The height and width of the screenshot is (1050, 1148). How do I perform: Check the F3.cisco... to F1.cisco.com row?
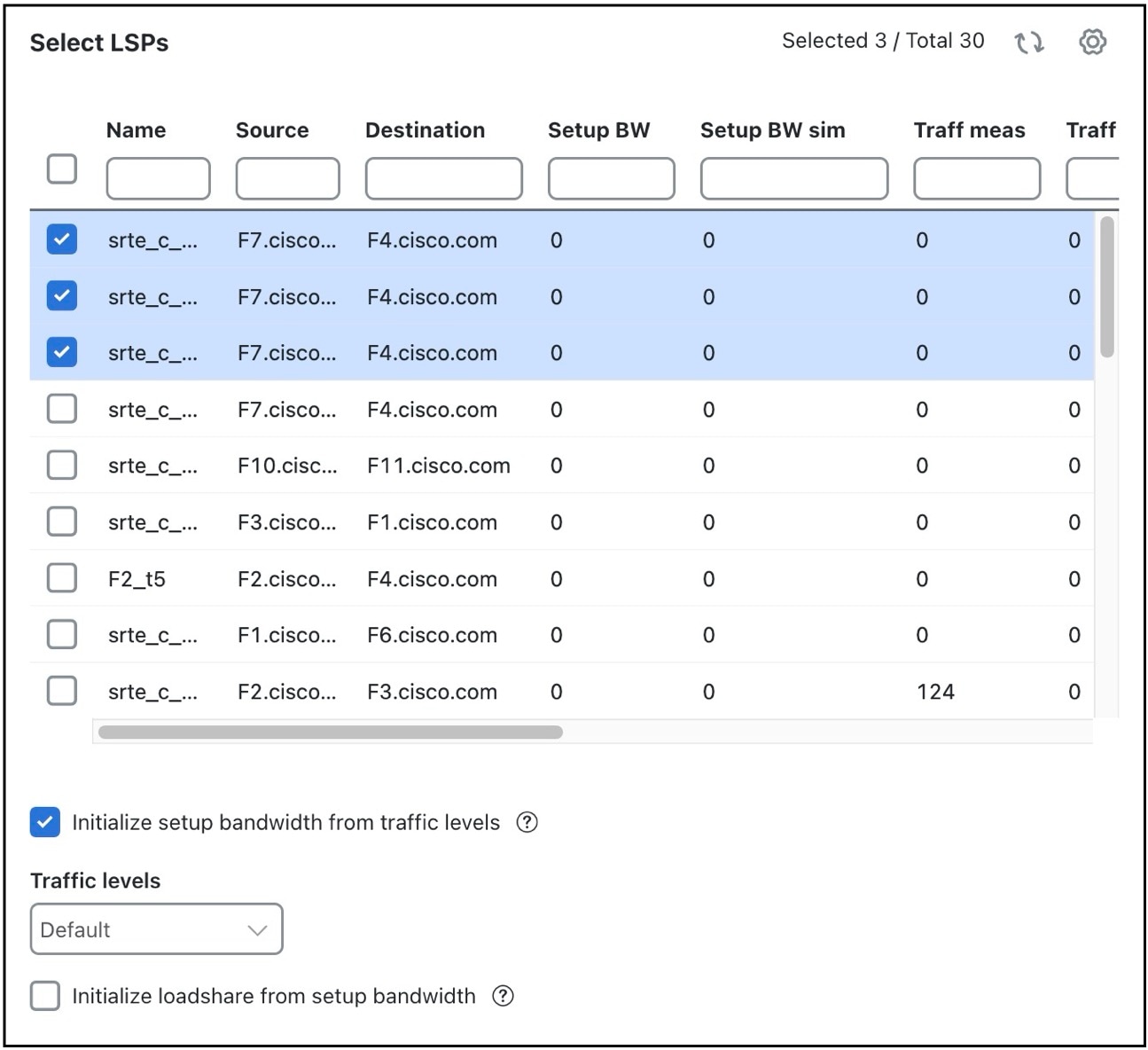click(62, 521)
